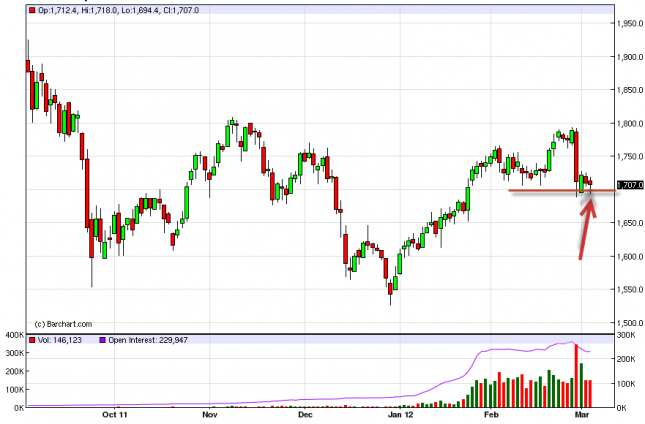Click the red Vol legend square
The image size is (645, 424).
click(32, 340)
